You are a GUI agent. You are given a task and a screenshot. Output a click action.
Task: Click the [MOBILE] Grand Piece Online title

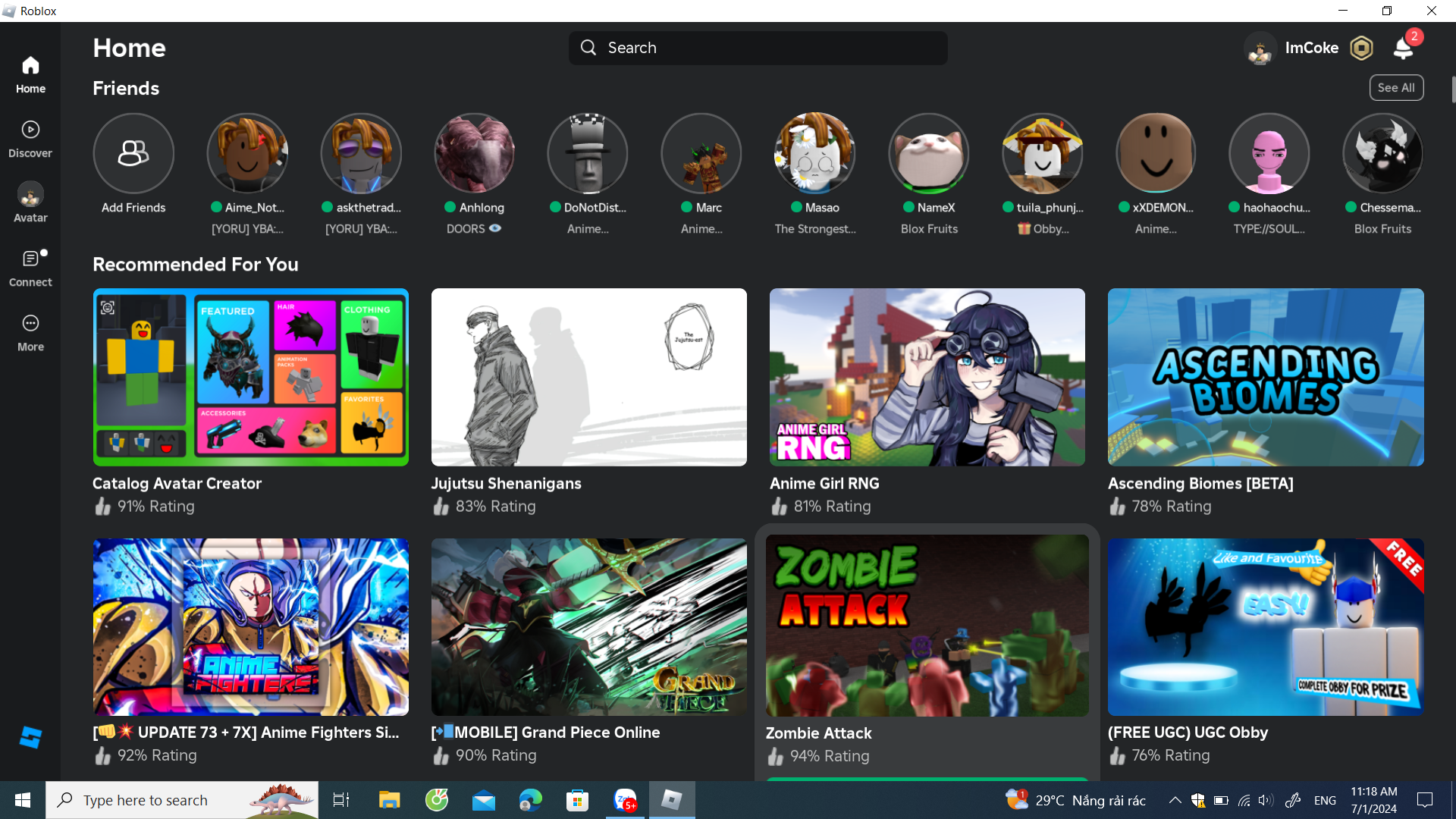[545, 733]
